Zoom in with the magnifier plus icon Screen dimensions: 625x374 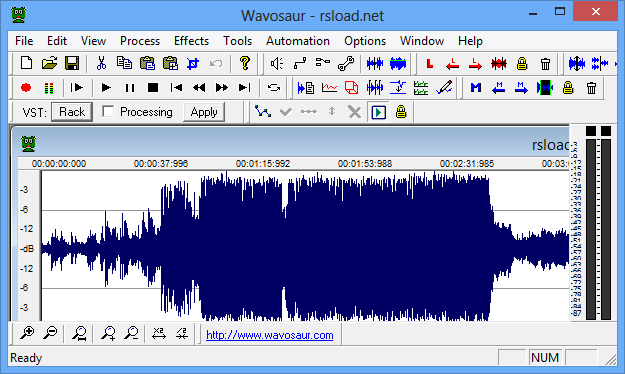pos(27,333)
